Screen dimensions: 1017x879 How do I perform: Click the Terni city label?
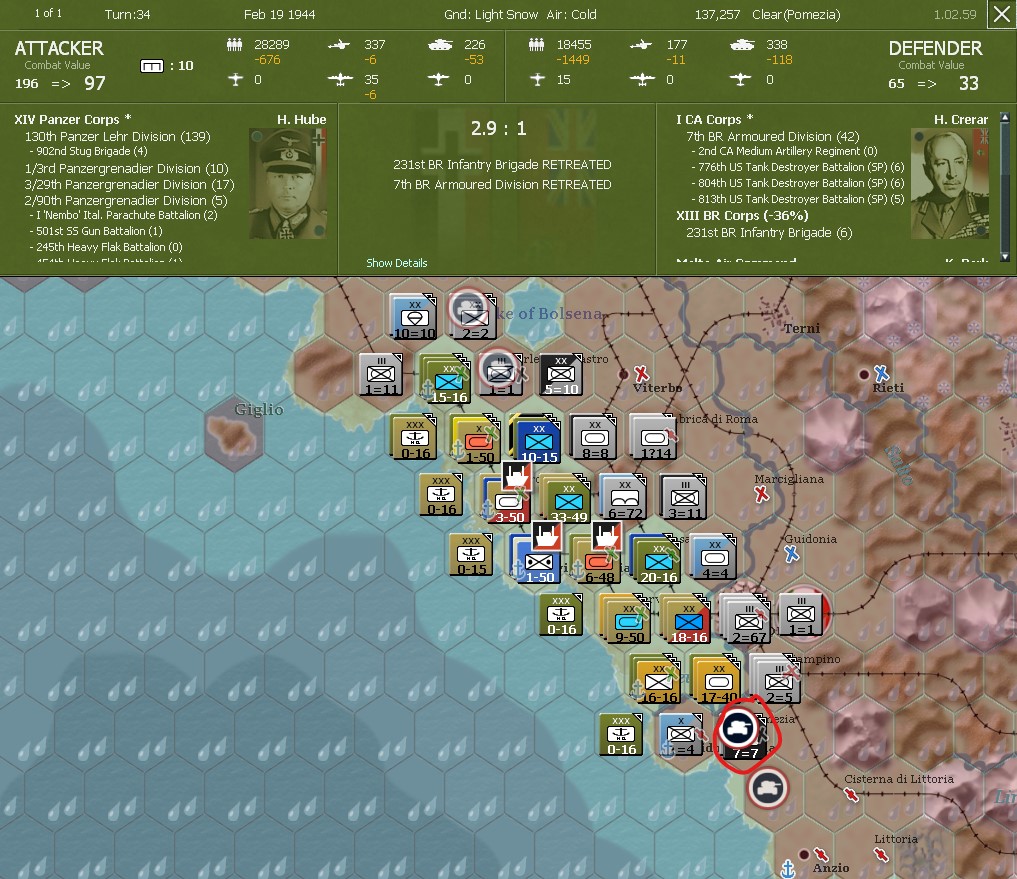[802, 328]
